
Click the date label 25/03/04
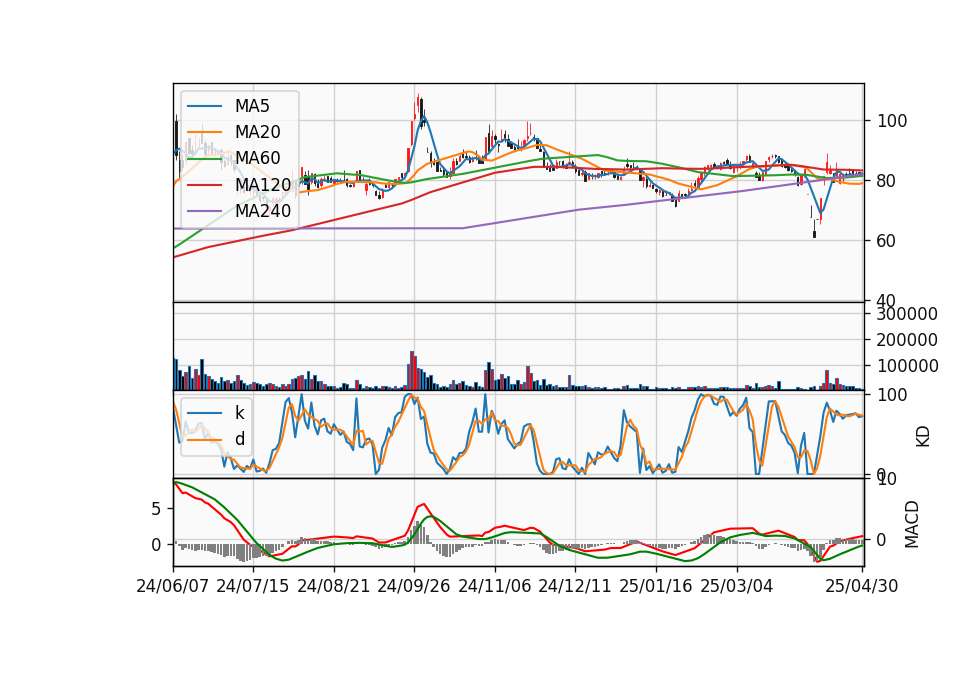(737, 586)
